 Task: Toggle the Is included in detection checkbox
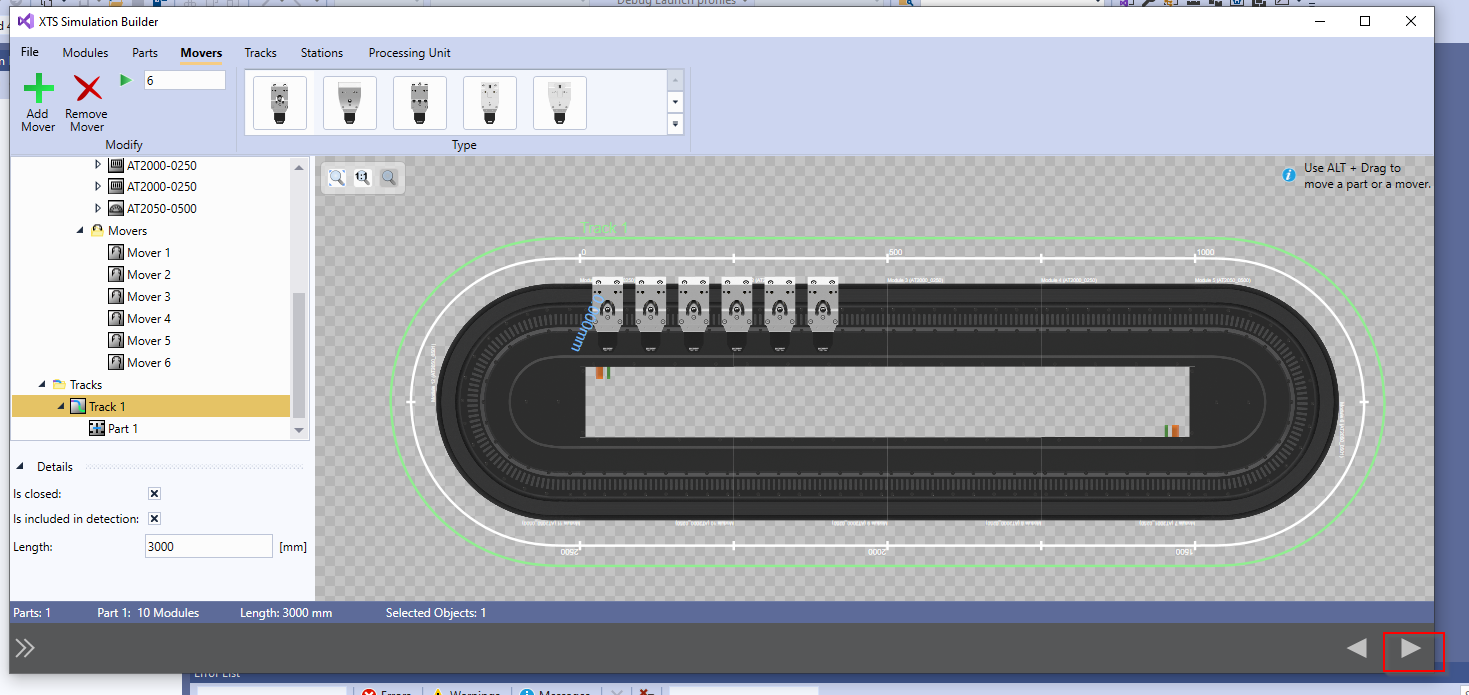tap(154, 519)
